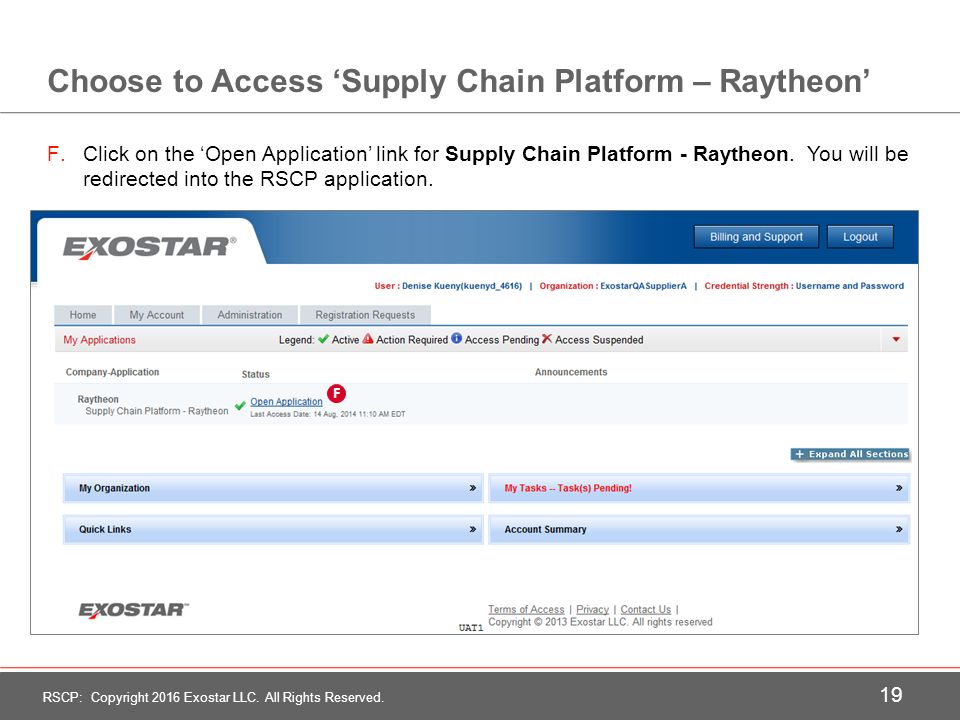Image resolution: width=960 pixels, height=720 pixels.
Task: Expand My Tasks – Task(s) Pending!
Action: (699, 488)
